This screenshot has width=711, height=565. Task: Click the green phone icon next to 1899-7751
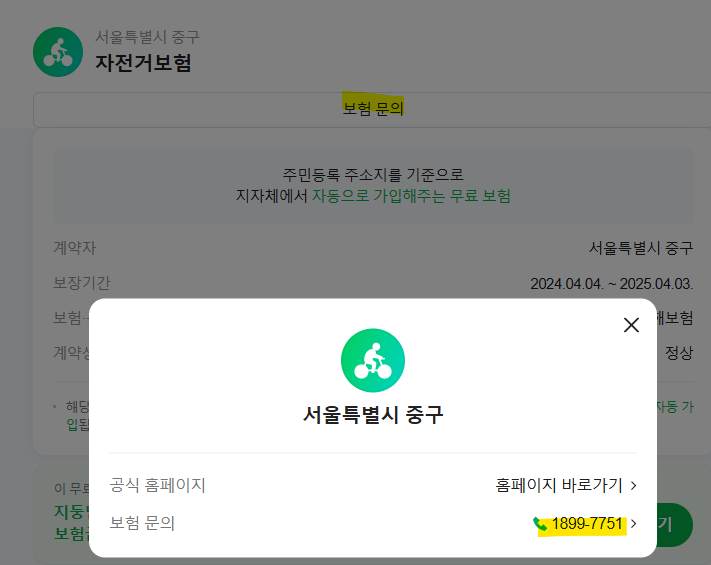pyautogui.click(x=540, y=524)
